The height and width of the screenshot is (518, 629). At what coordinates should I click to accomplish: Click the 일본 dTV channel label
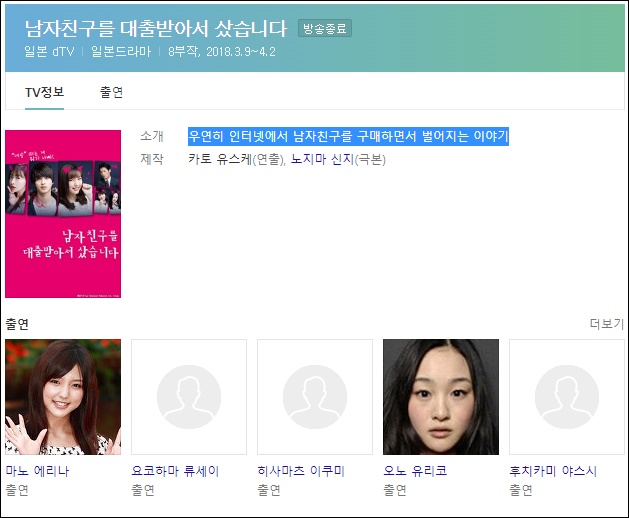pyautogui.click(x=49, y=52)
